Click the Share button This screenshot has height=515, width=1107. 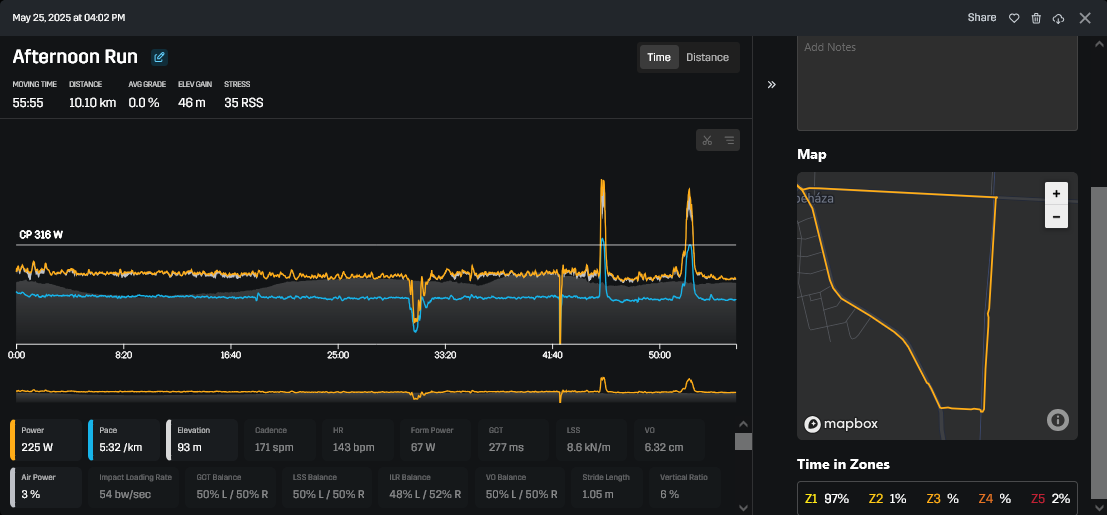click(981, 18)
